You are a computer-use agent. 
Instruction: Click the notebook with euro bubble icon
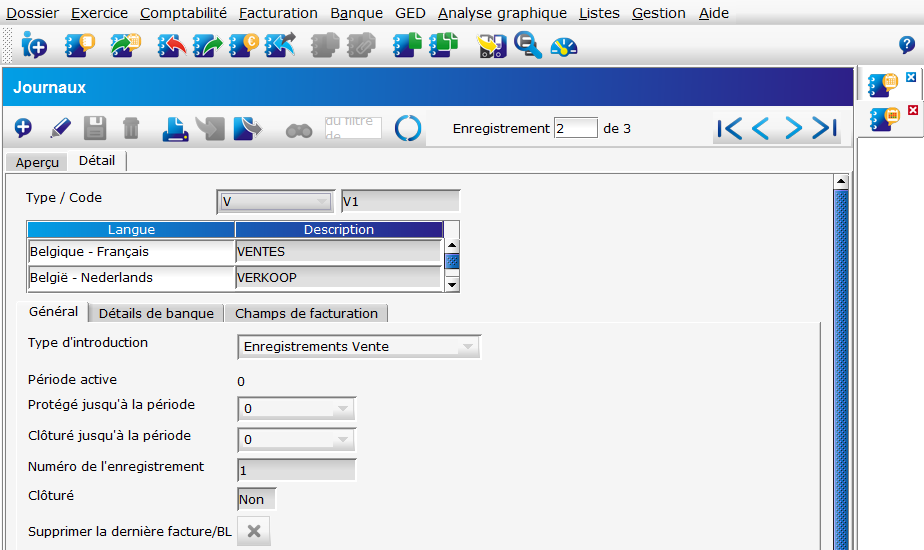pos(243,45)
